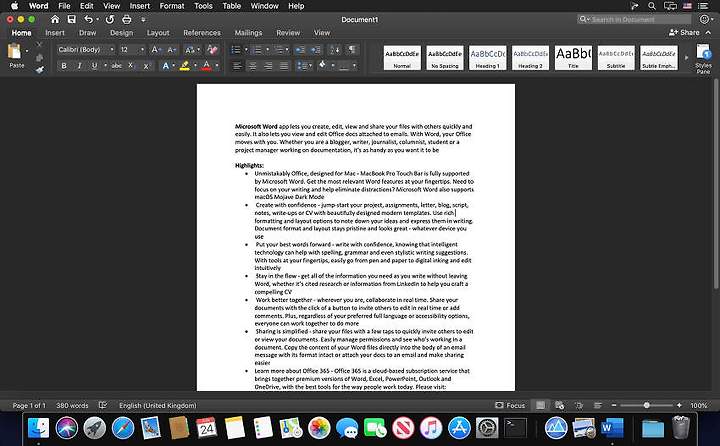Viewport: 720px width, 446px height.
Task: Click the spelling and grammar check icon in status bar
Action: (x=103, y=405)
